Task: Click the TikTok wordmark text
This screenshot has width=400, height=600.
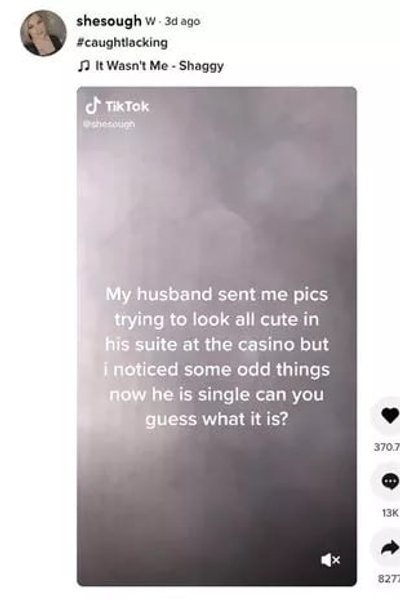Action: (127, 106)
